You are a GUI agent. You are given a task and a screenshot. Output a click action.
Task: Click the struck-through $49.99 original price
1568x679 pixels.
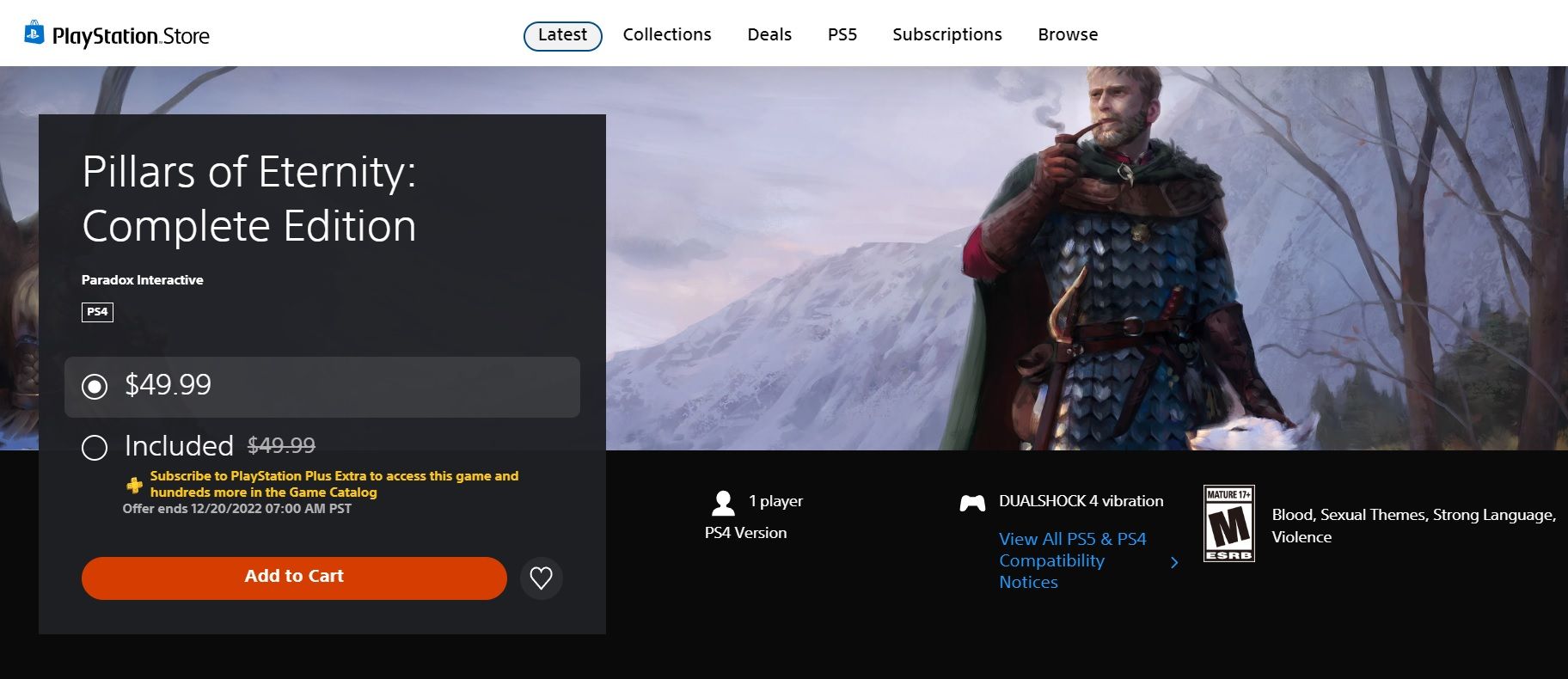[281, 446]
